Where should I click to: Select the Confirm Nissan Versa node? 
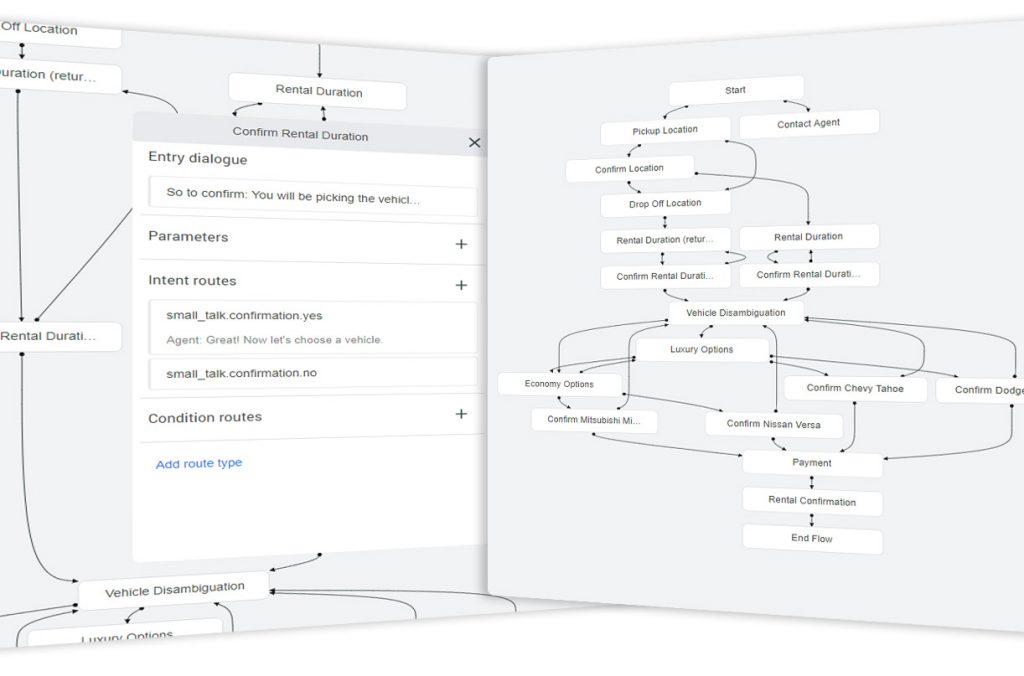coord(773,424)
